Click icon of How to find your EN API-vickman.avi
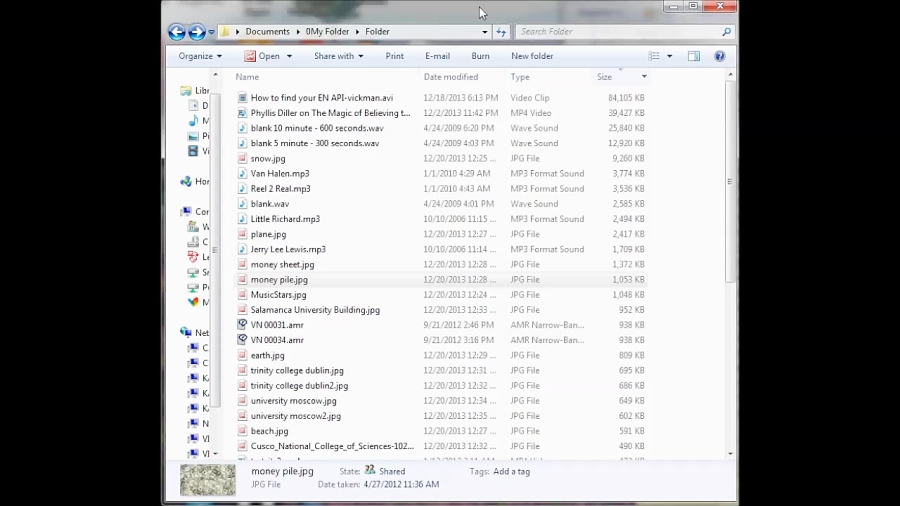Viewport: 900px width, 506px height. [x=242, y=98]
